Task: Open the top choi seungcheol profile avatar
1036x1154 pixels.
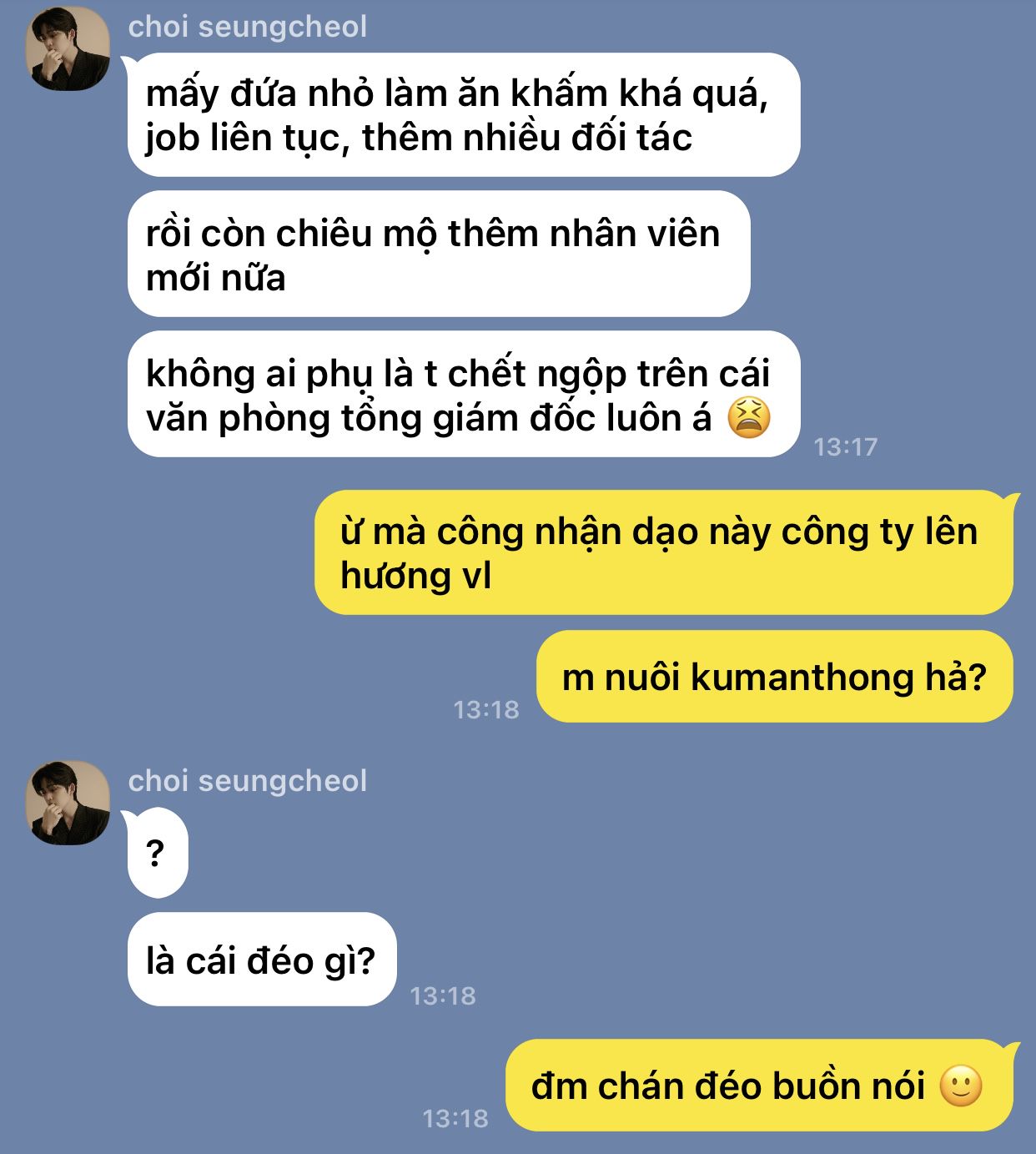Action: 68,48
